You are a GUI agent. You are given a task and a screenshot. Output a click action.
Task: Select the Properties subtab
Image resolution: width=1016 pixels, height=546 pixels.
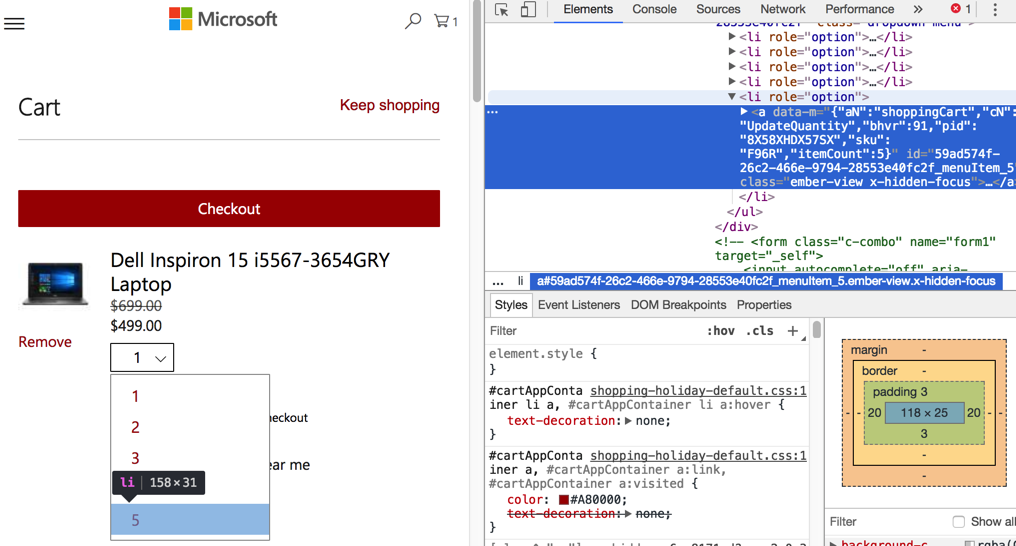(x=764, y=305)
